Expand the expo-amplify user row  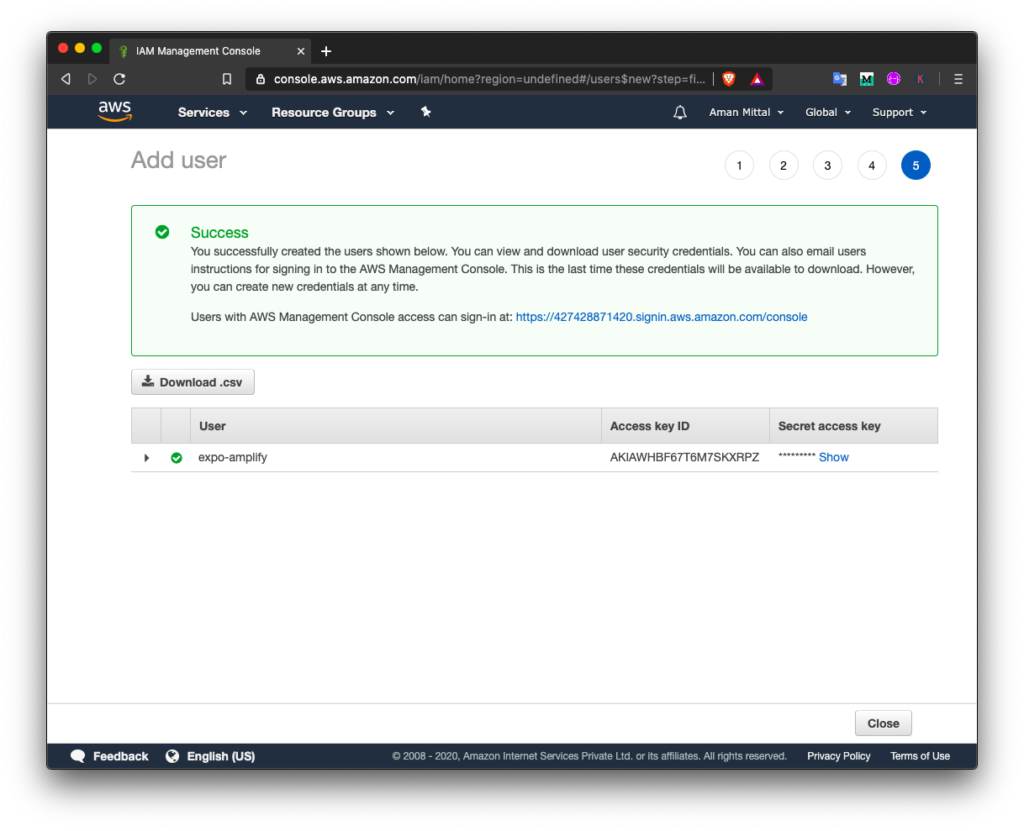146,457
